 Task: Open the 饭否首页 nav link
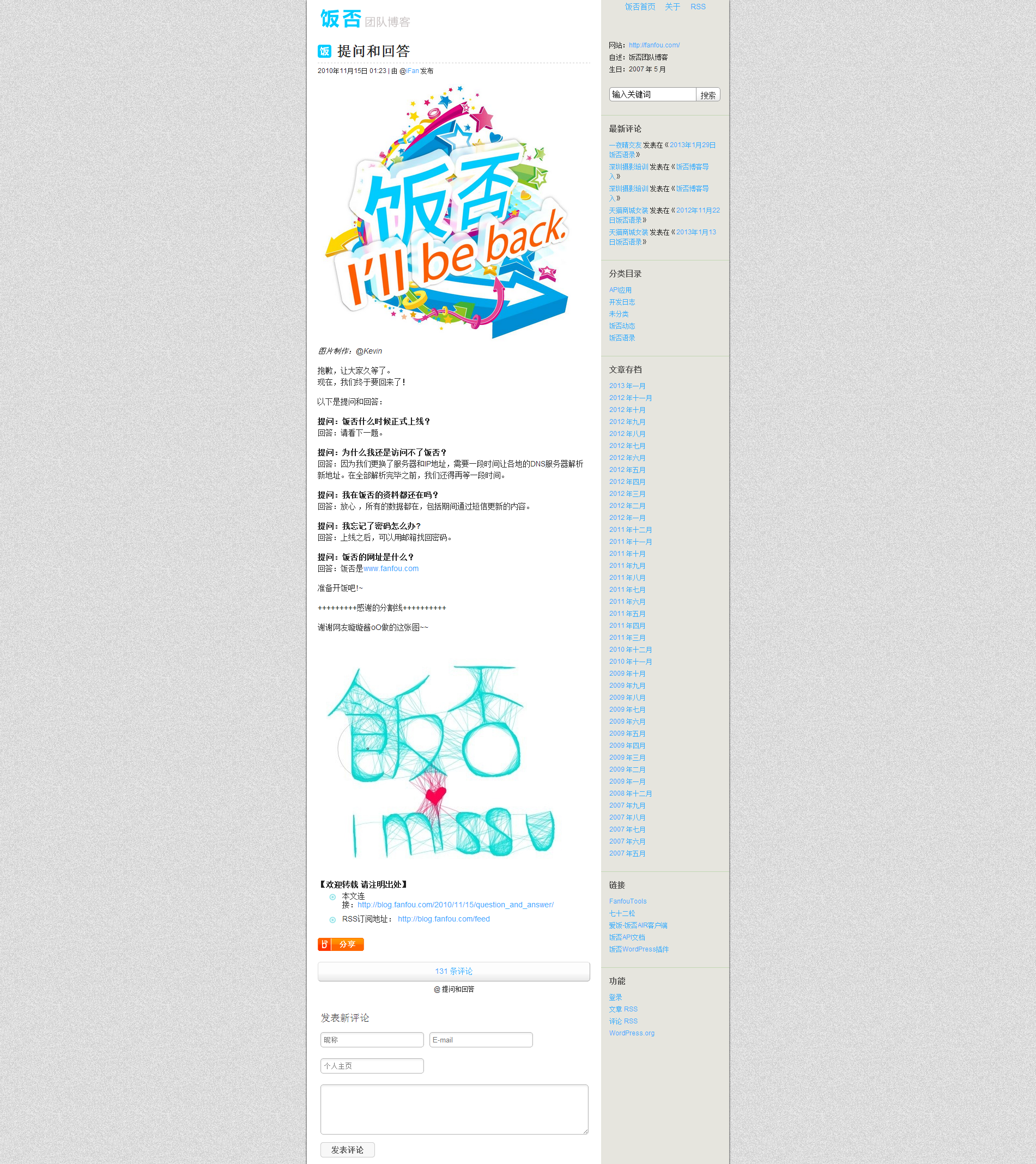(640, 7)
